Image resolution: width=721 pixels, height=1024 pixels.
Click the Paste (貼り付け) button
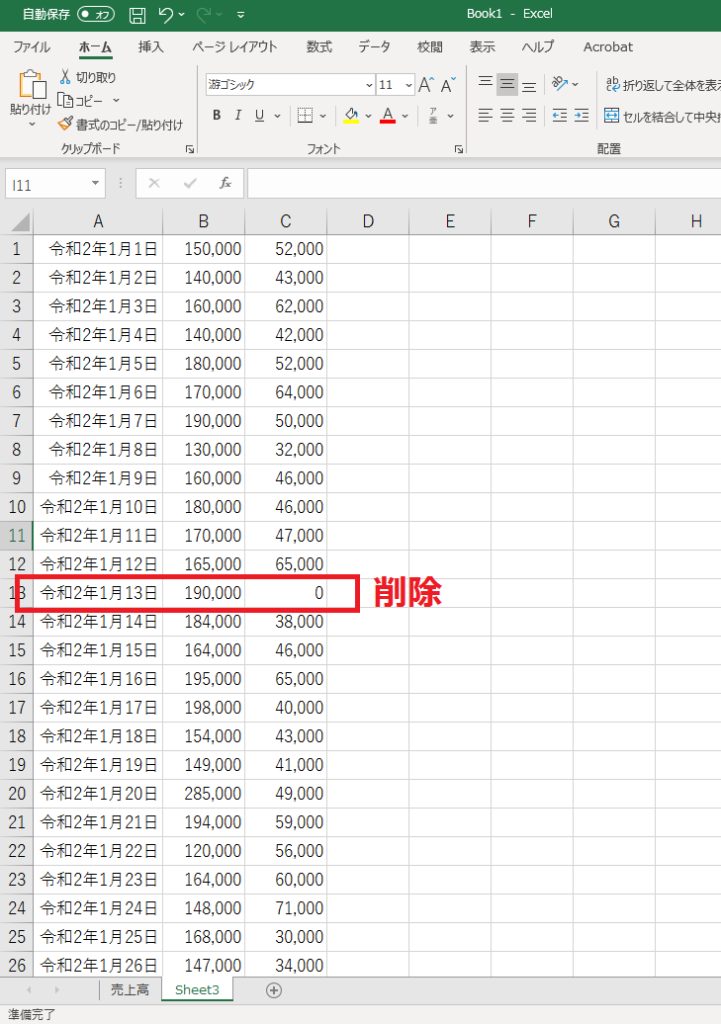(30, 95)
